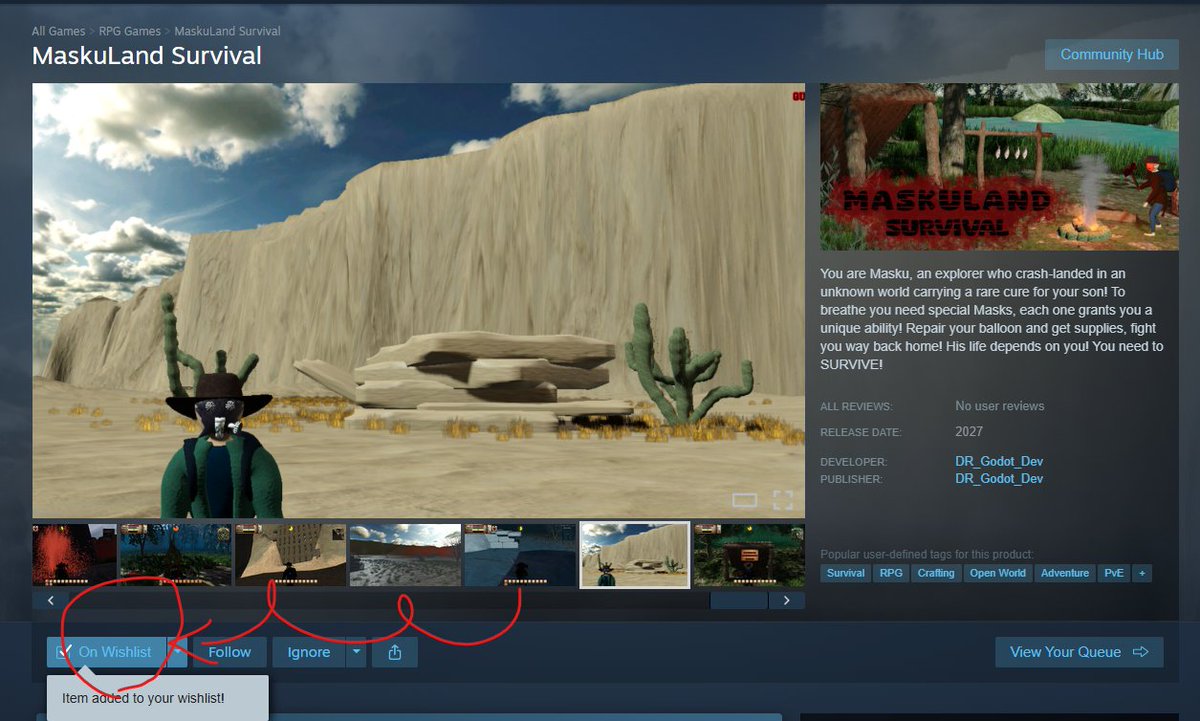This screenshot has height=721, width=1200.
Task: Select the highlighted desert cliff thumbnail
Action: [x=635, y=555]
